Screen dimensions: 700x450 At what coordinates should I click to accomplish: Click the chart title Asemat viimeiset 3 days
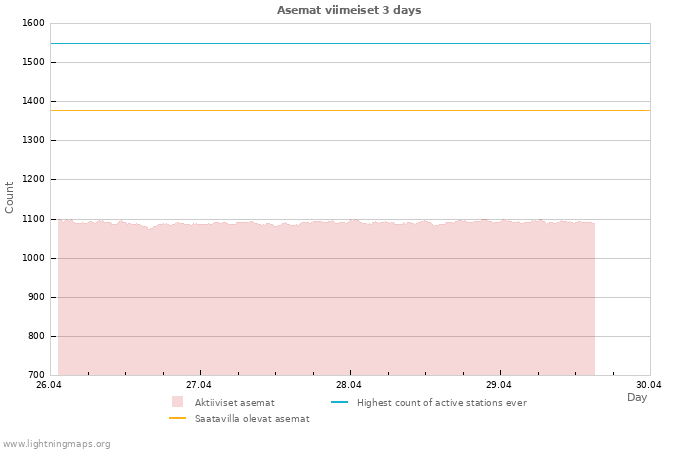349,10
